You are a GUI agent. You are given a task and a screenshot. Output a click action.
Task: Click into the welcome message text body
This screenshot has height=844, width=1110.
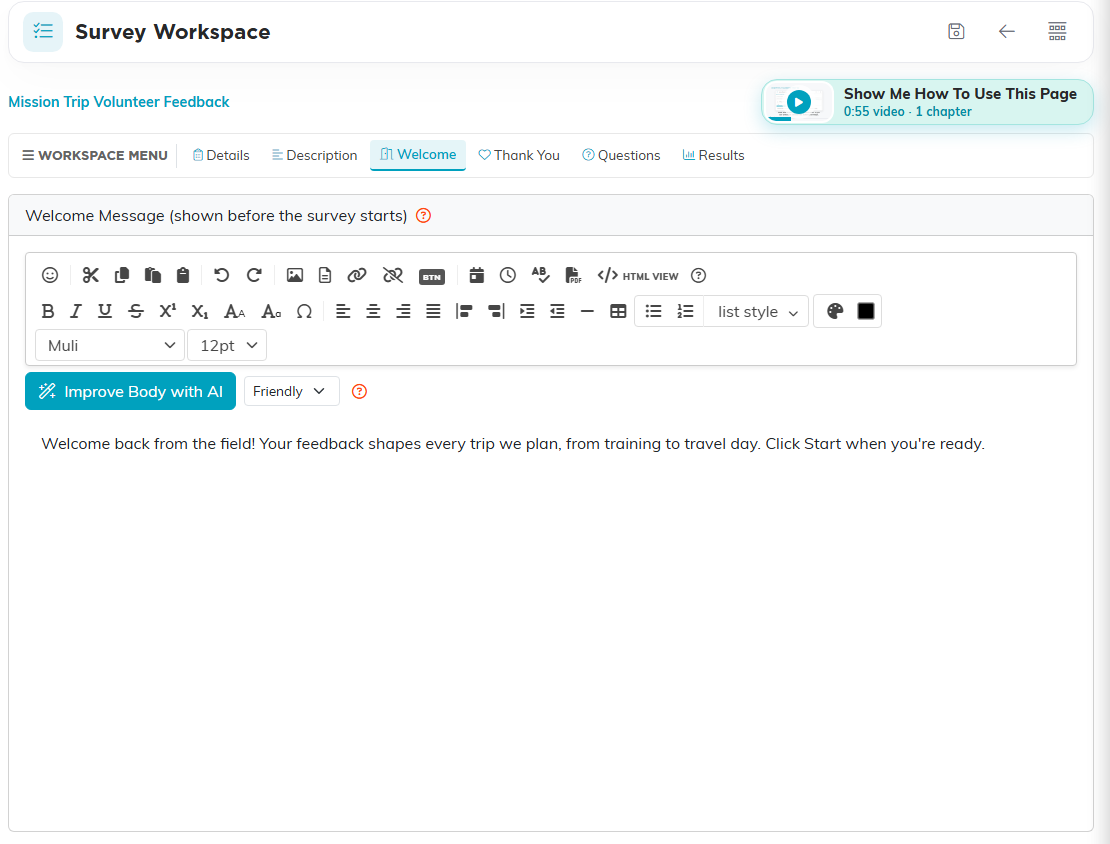click(x=513, y=444)
